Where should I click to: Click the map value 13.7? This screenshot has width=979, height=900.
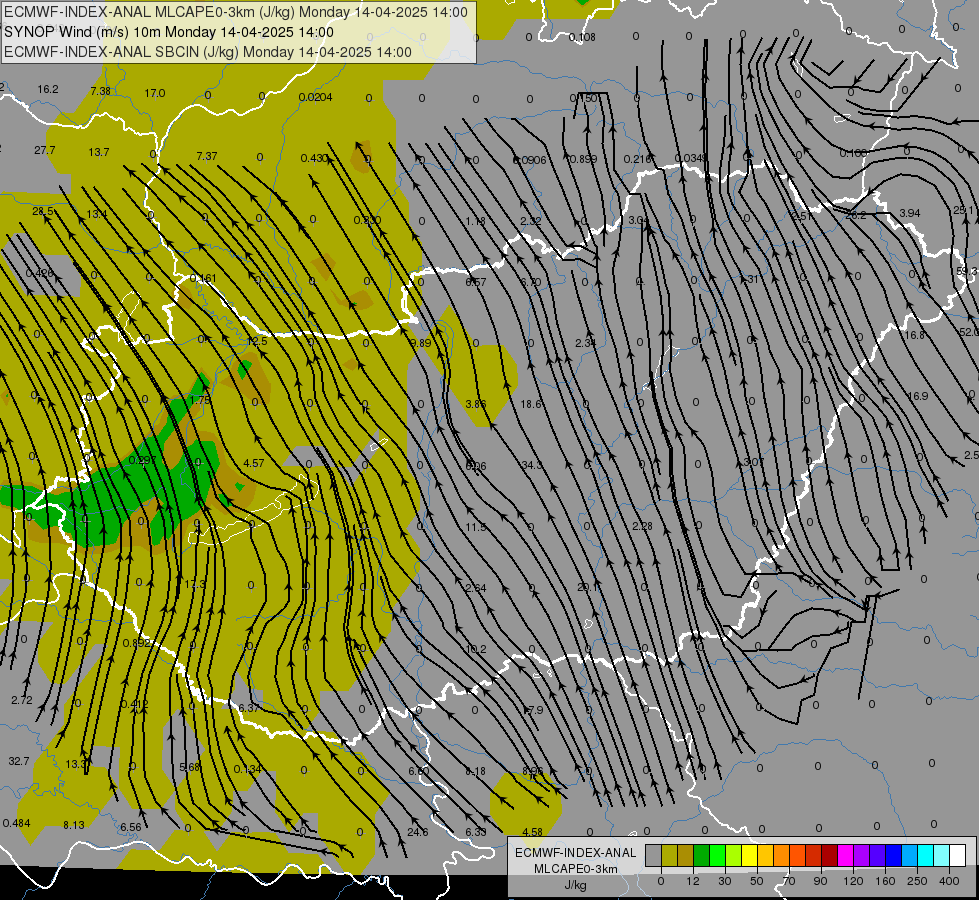(99, 152)
